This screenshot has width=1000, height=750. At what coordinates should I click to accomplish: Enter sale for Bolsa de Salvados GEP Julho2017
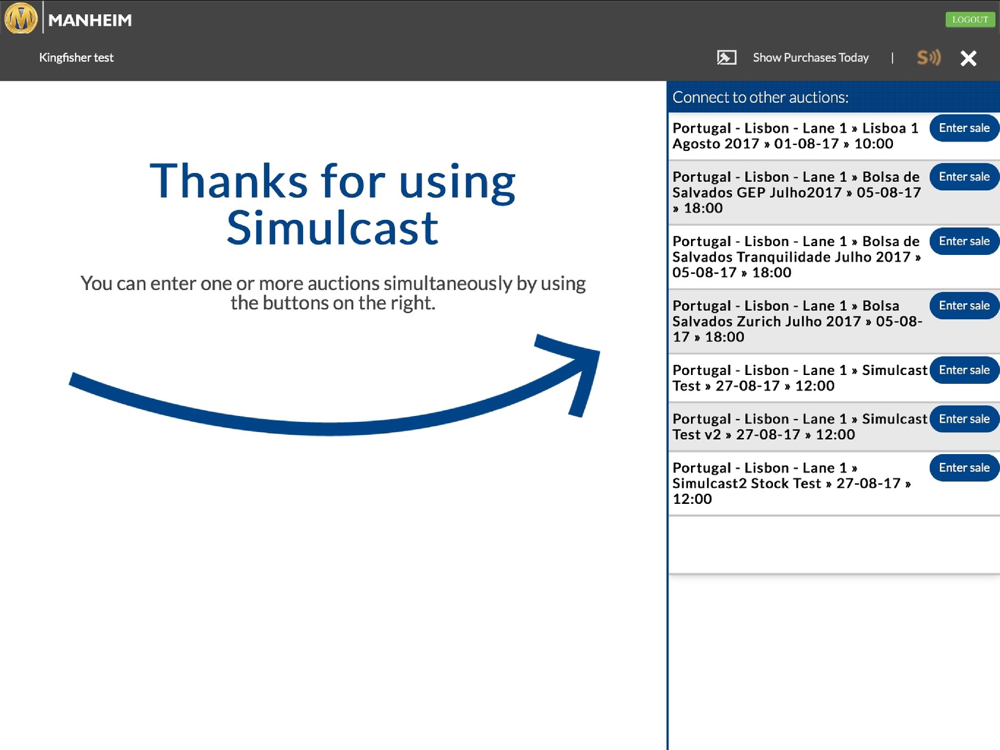tap(964, 177)
